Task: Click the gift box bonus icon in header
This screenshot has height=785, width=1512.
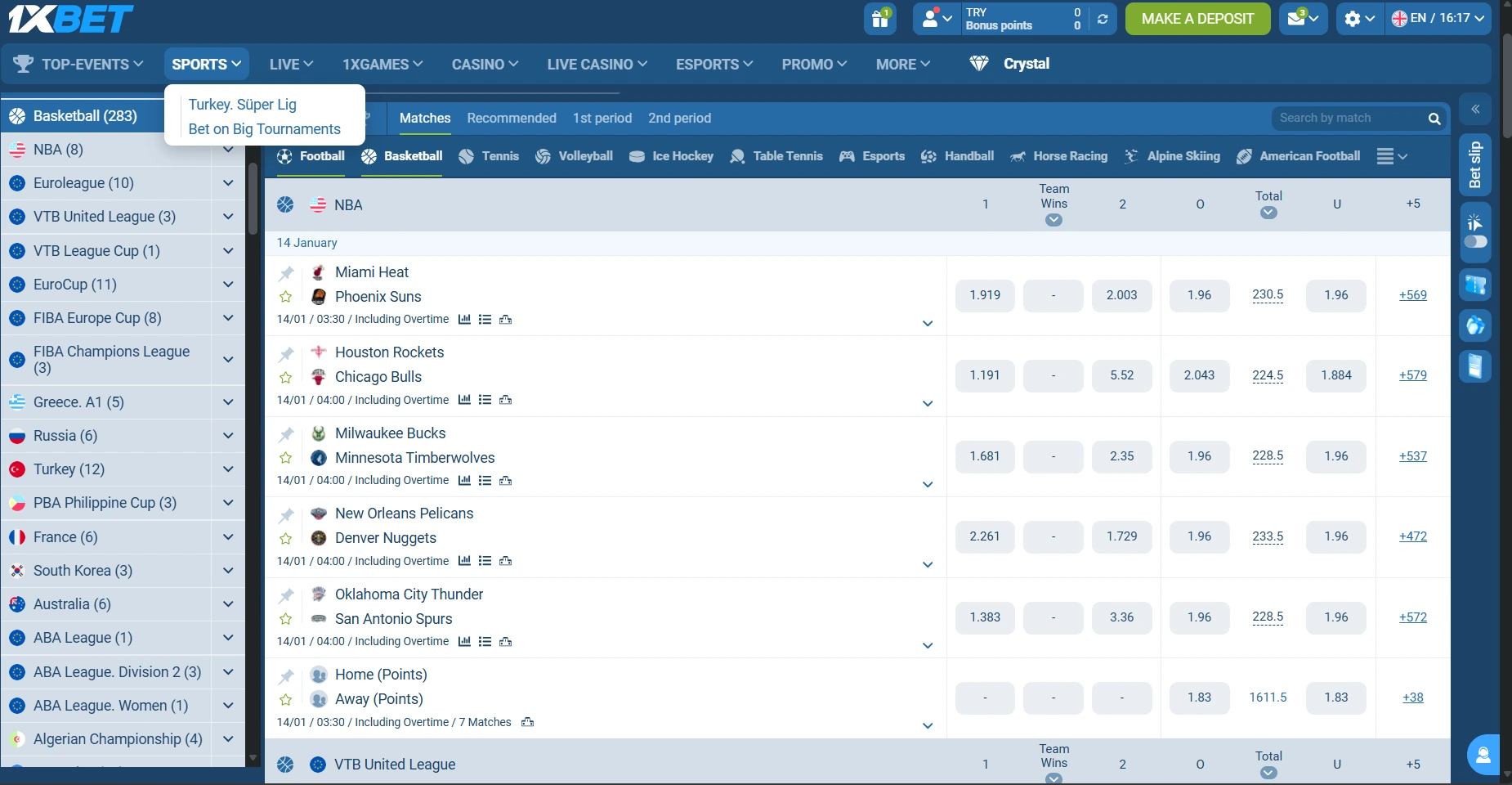Action: [879, 18]
